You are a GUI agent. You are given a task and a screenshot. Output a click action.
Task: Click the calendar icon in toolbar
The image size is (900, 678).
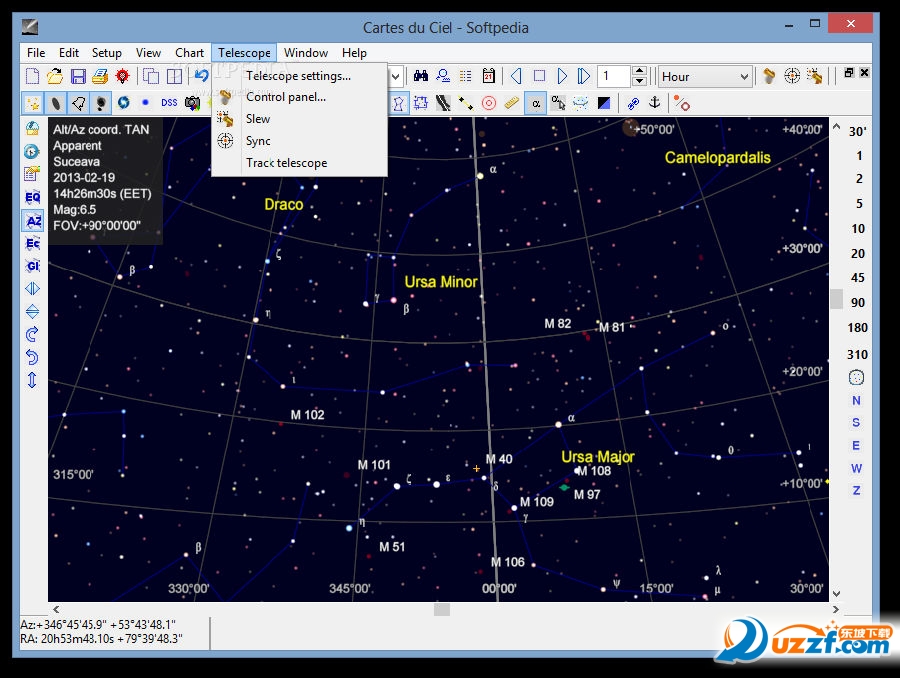489,76
